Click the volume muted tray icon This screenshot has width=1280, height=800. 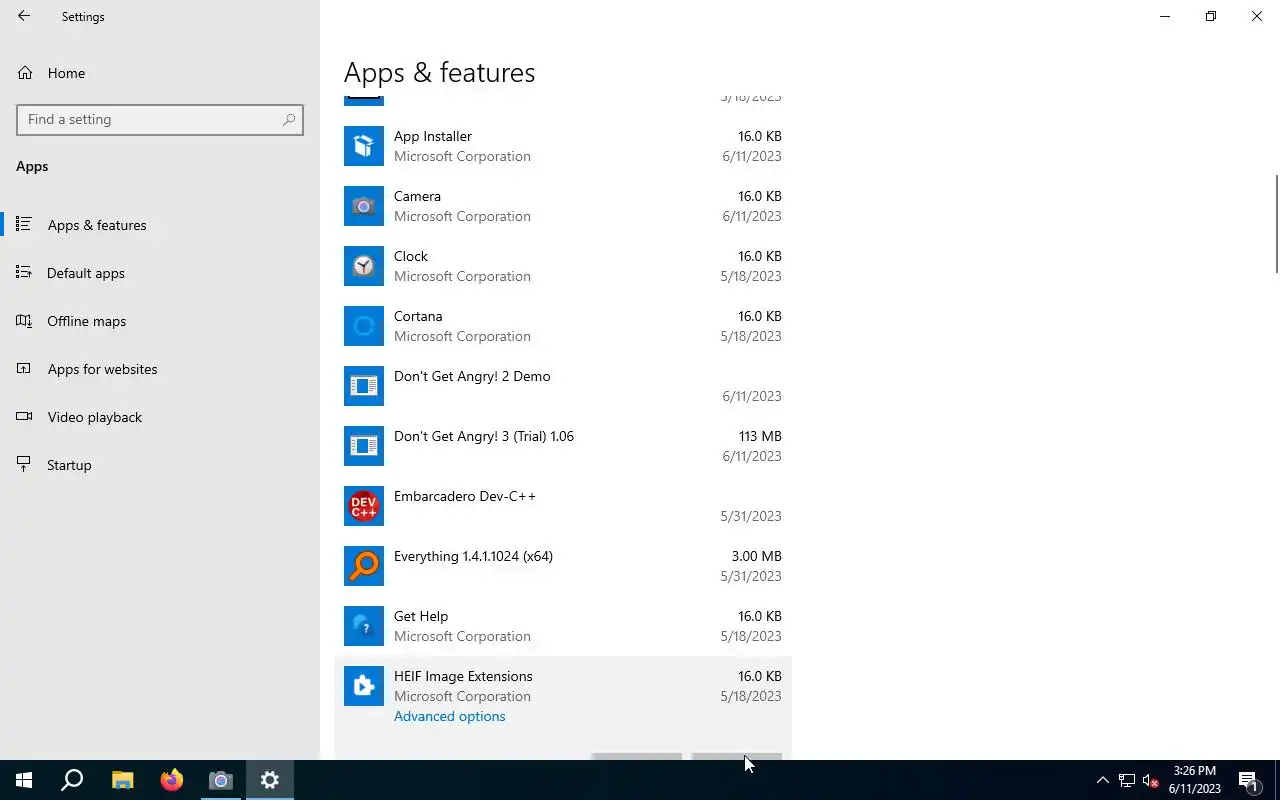coord(1151,780)
